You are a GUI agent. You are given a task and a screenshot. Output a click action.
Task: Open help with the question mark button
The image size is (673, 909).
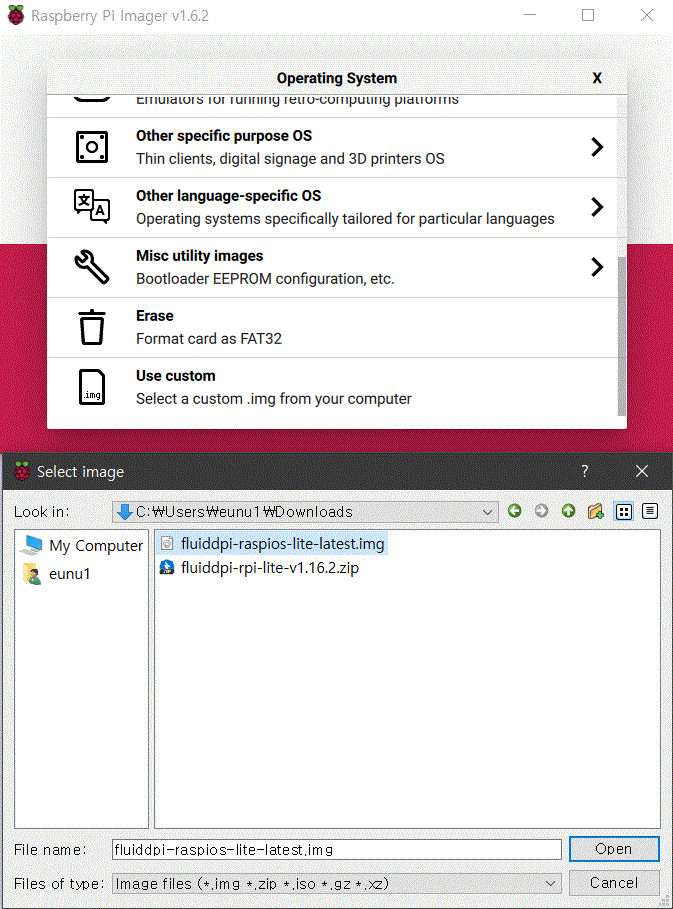pos(584,471)
